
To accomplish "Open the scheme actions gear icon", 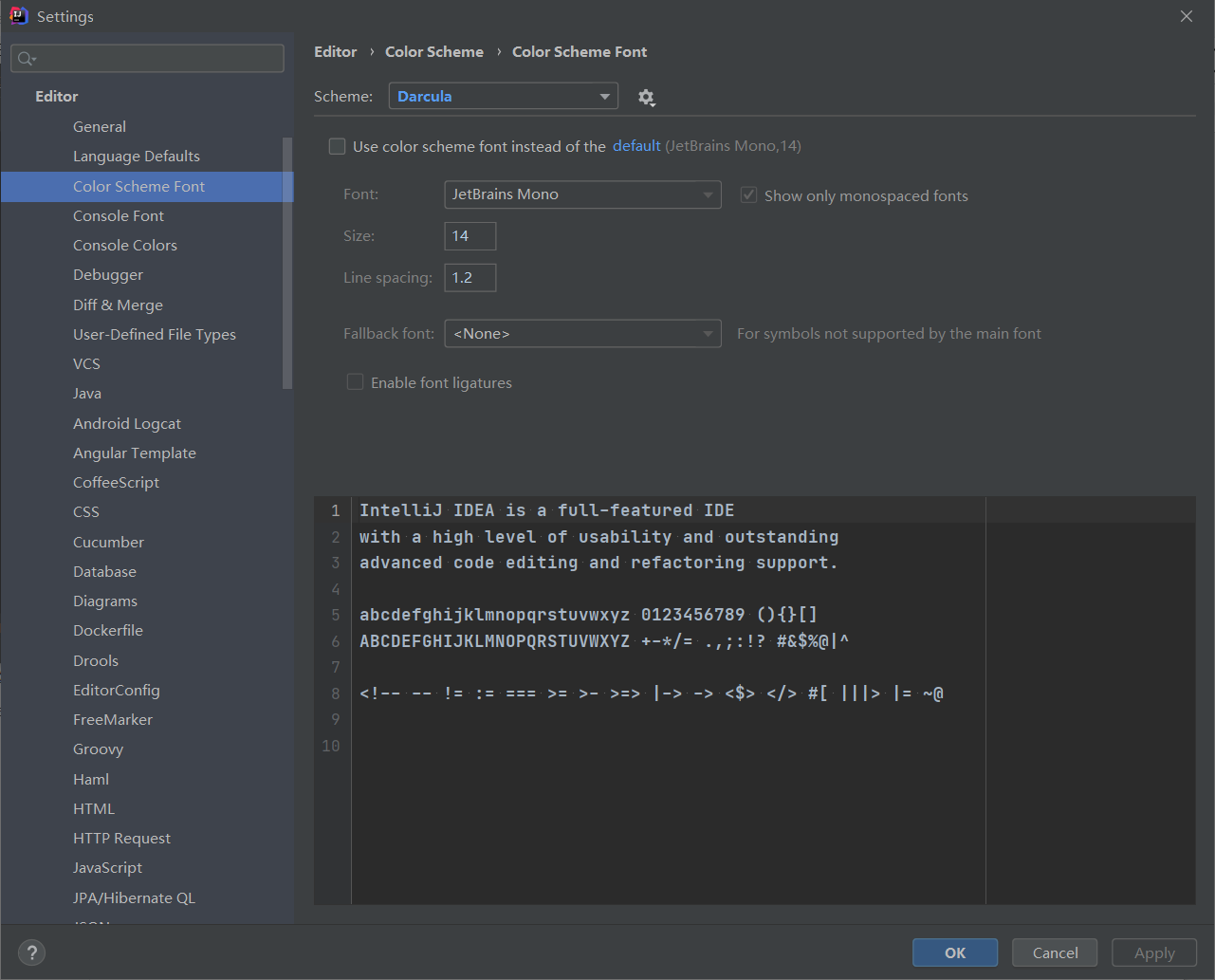I will pyautogui.click(x=647, y=97).
